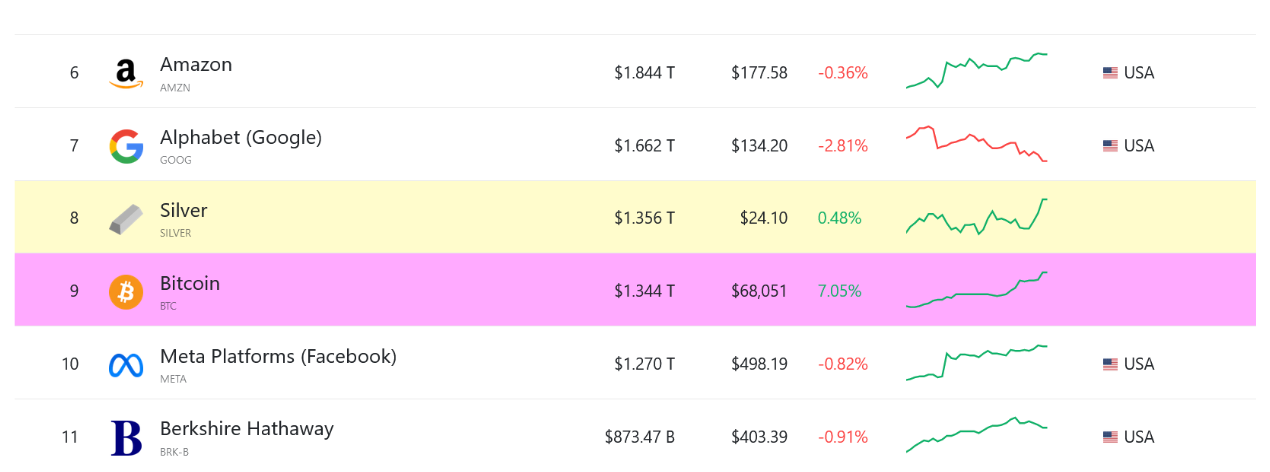This screenshot has height=472, width=1270.
Task: Click rank number 10
Action: coord(70,364)
